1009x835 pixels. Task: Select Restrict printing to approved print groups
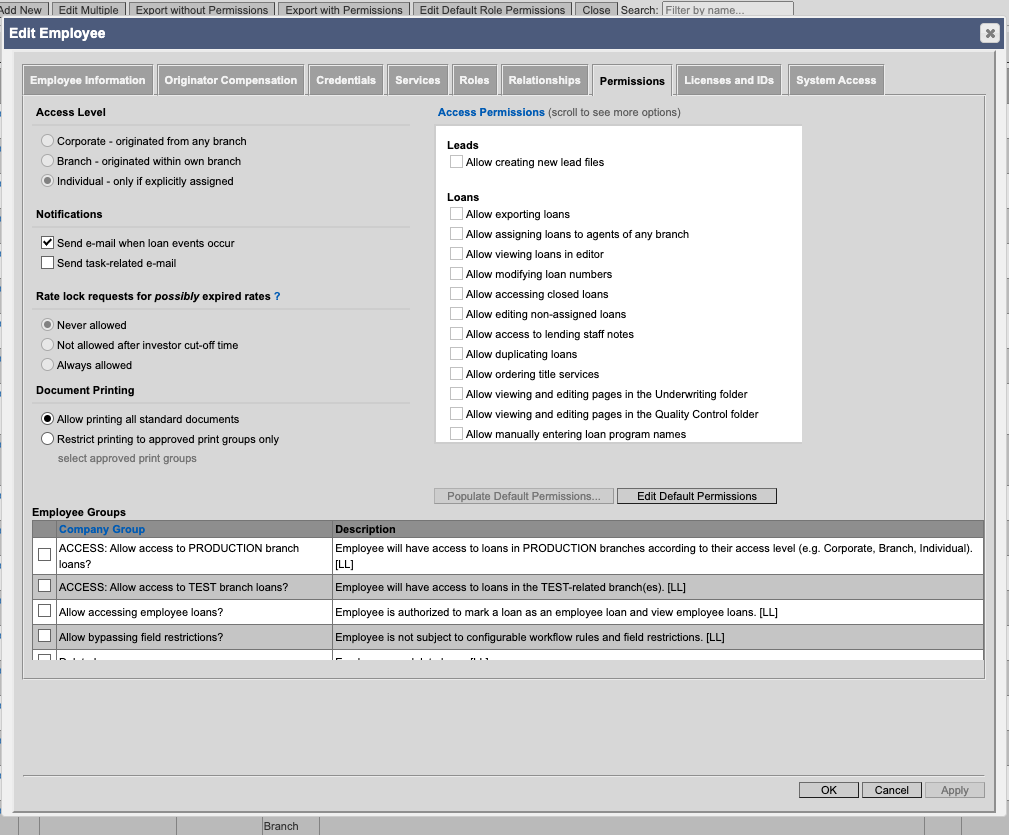point(47,439)
